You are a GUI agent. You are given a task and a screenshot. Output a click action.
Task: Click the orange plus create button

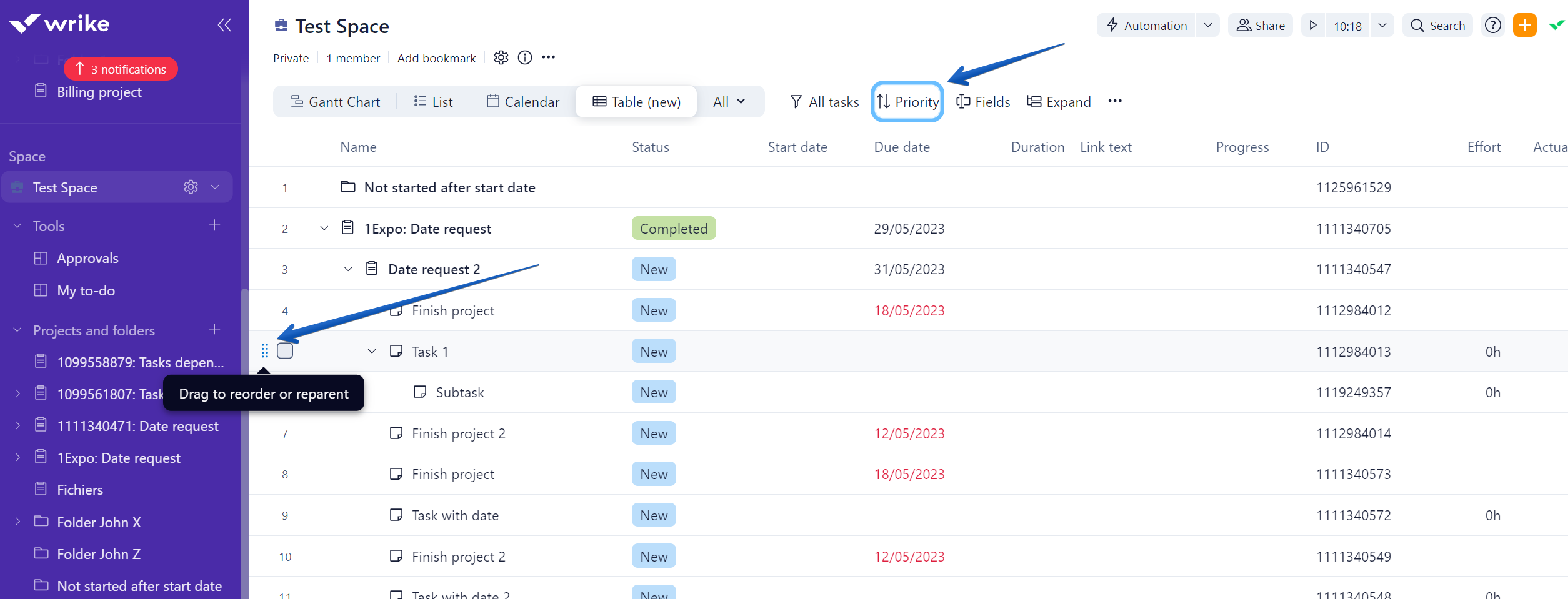1524,26
